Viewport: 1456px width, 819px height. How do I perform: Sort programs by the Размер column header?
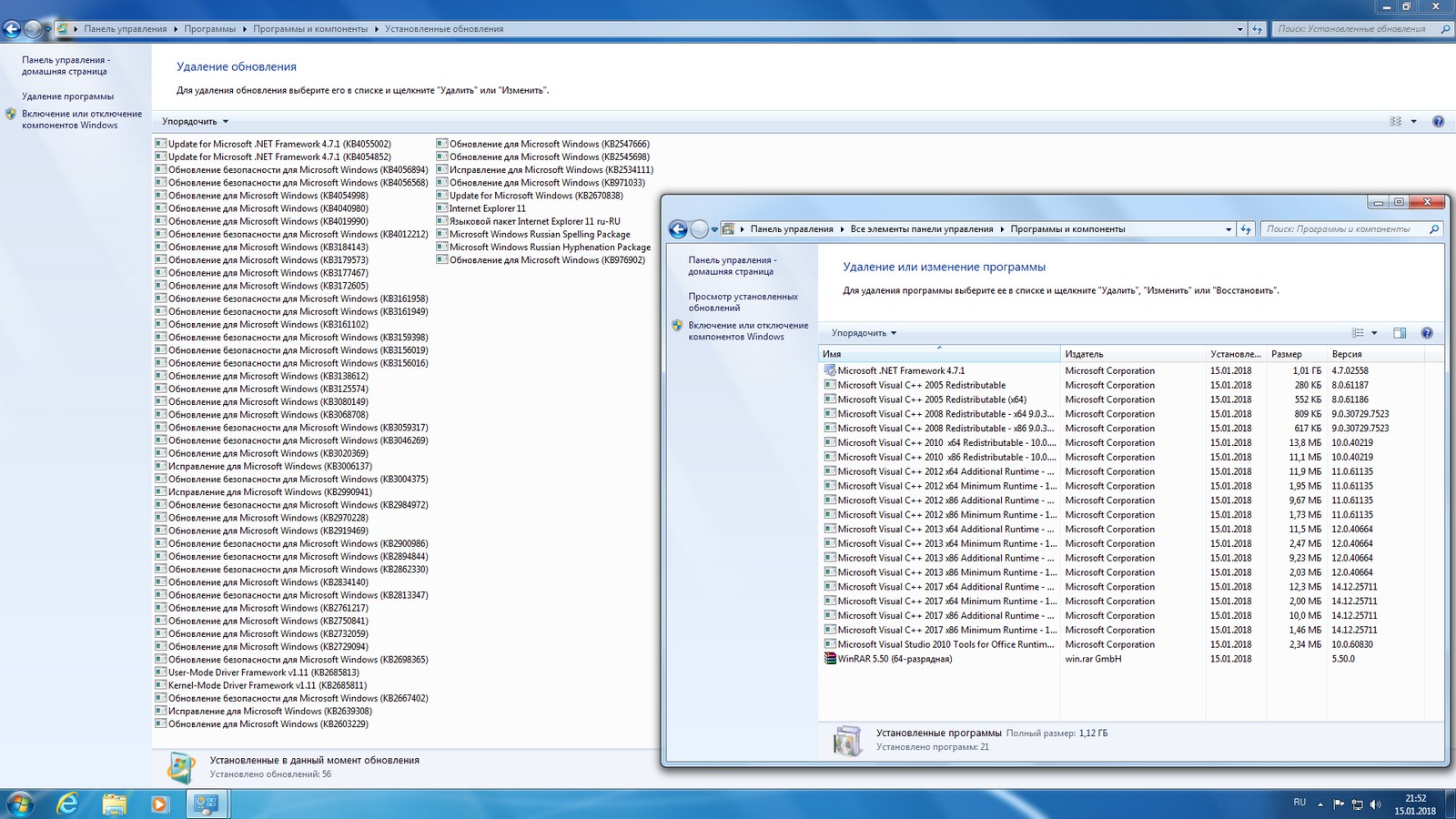tap(1298, 354)
